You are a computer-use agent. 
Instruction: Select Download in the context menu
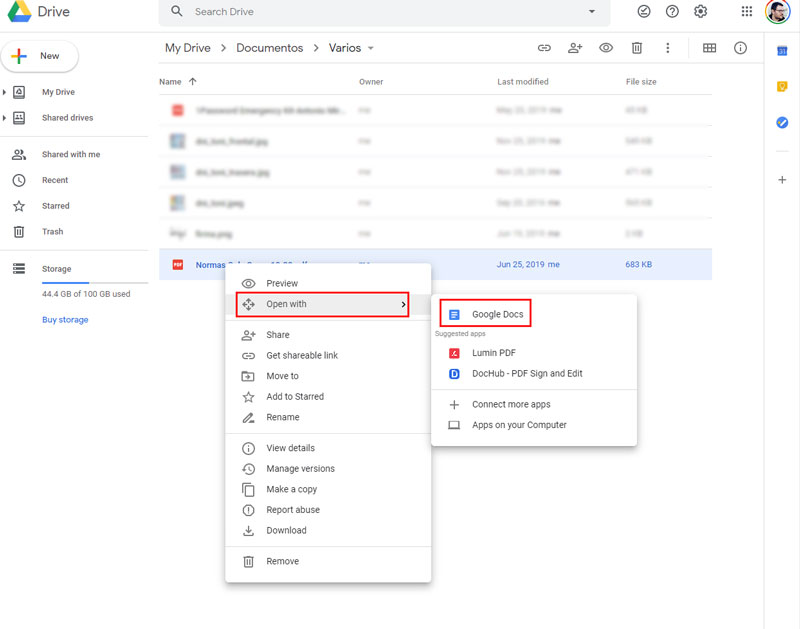(x=286, y=530)
